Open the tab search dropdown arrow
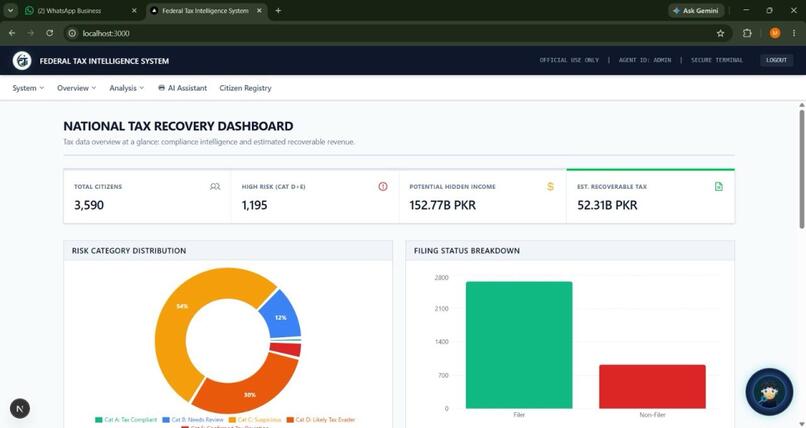 click(x=10, y=10)
